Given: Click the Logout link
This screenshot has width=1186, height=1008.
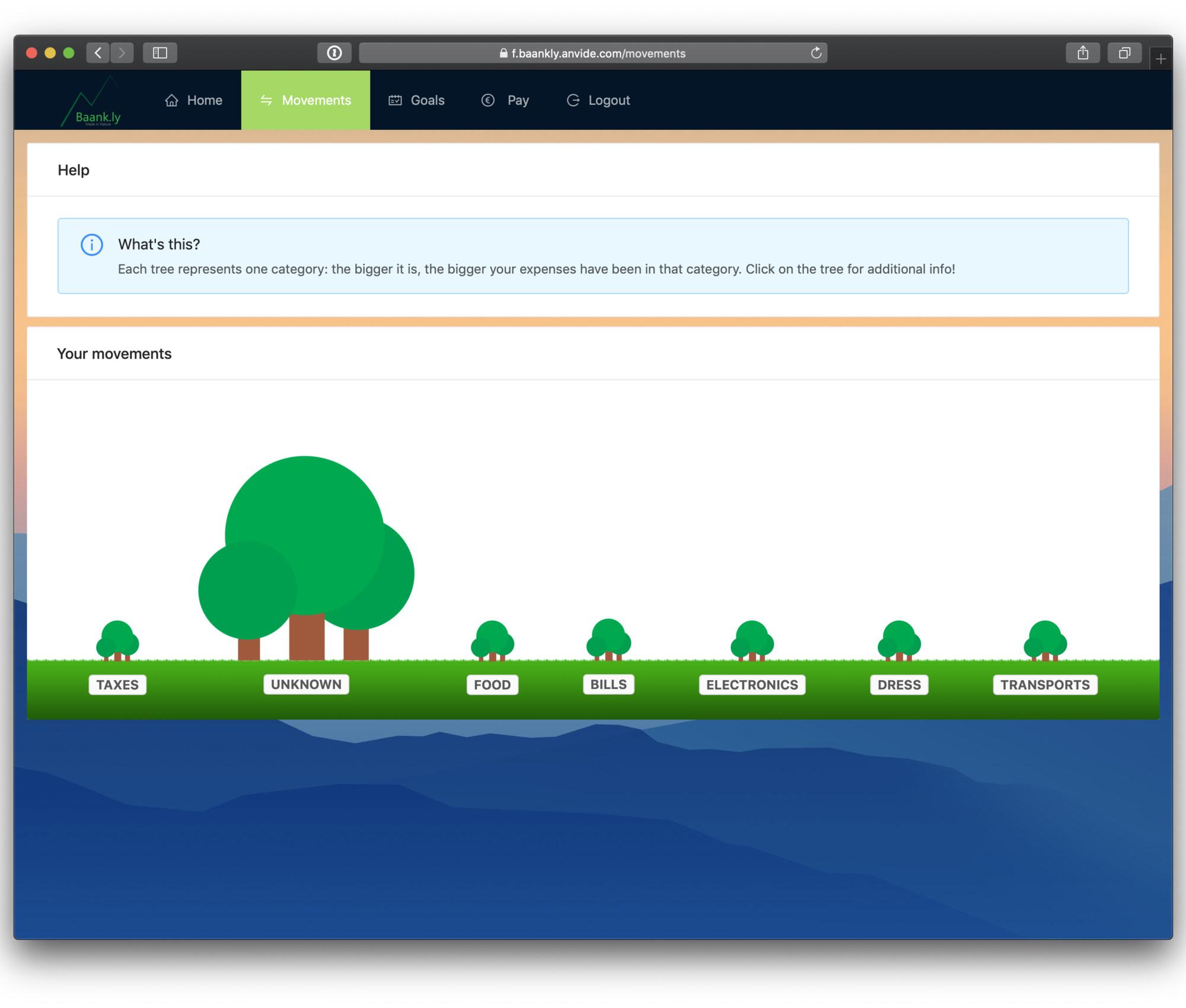Looking at the screenshot, I should pyautogui.click(x=598, y=100).
